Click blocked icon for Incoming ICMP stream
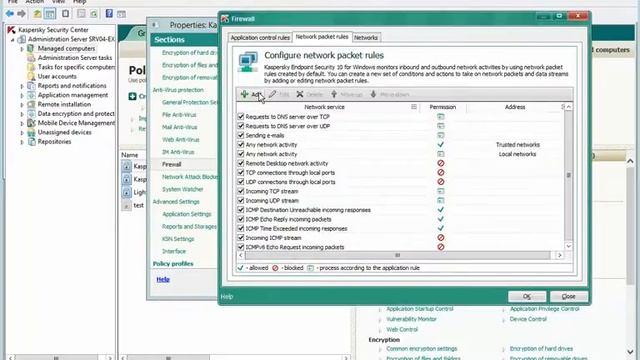This screenshot has height=360, width=640. pyautogui.click(x=440, y=238)
